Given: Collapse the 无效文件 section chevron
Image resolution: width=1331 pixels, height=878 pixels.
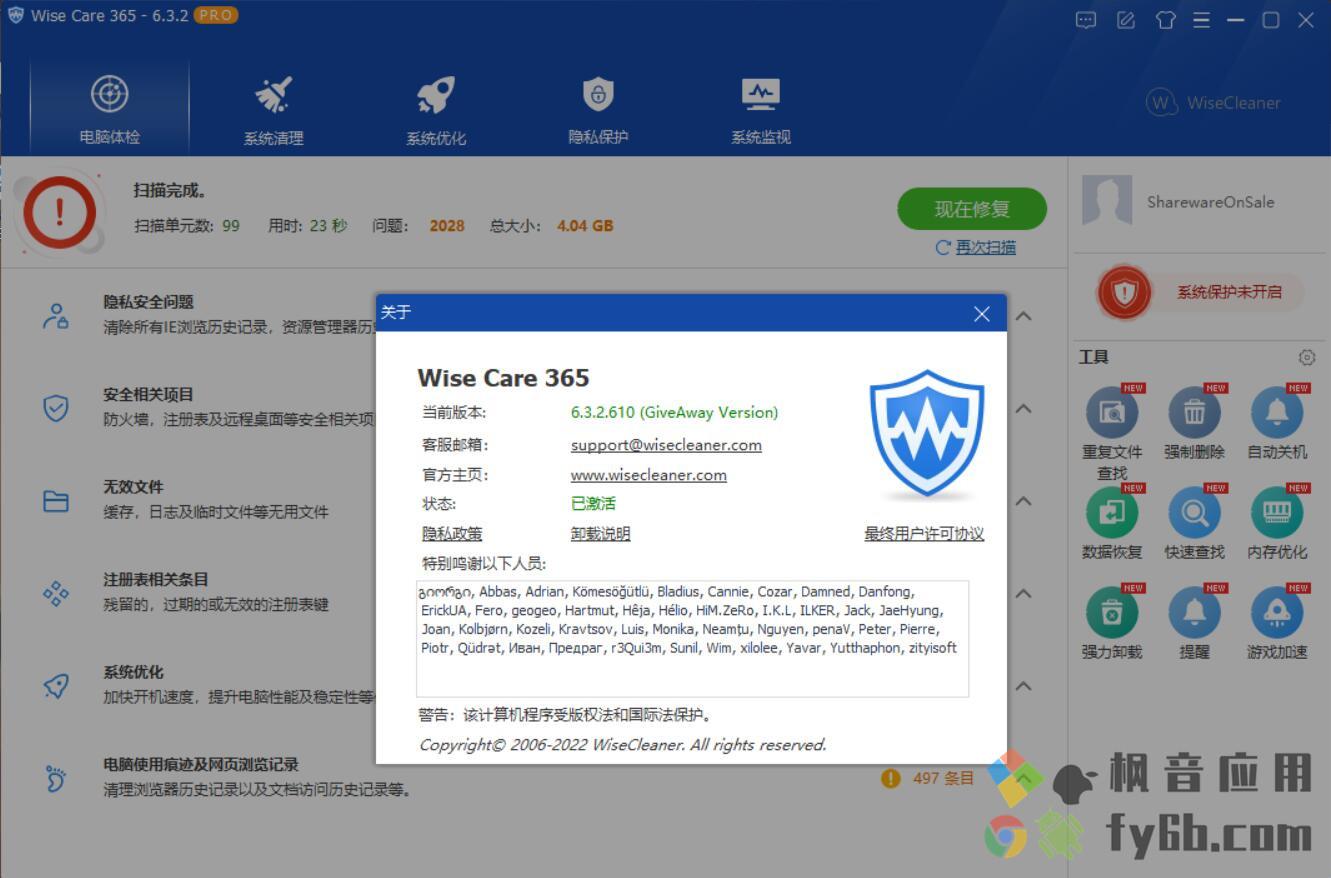Looking at the screenshot, I should click(1023, 501).
